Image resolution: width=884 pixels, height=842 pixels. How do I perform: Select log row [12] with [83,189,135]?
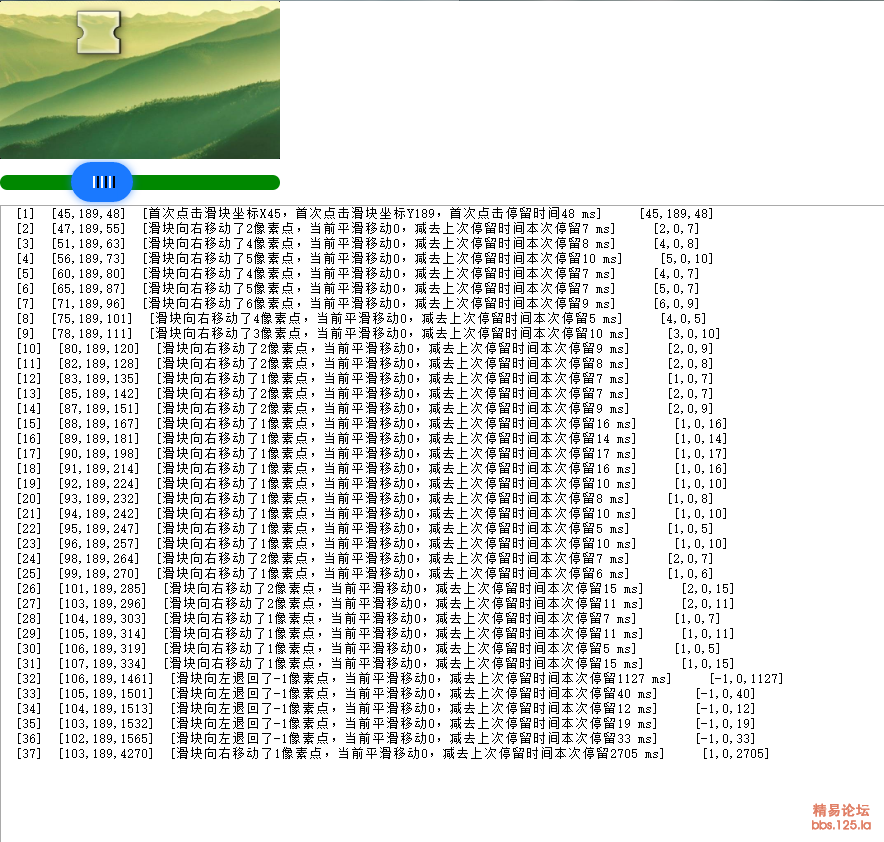pos(365,379)
